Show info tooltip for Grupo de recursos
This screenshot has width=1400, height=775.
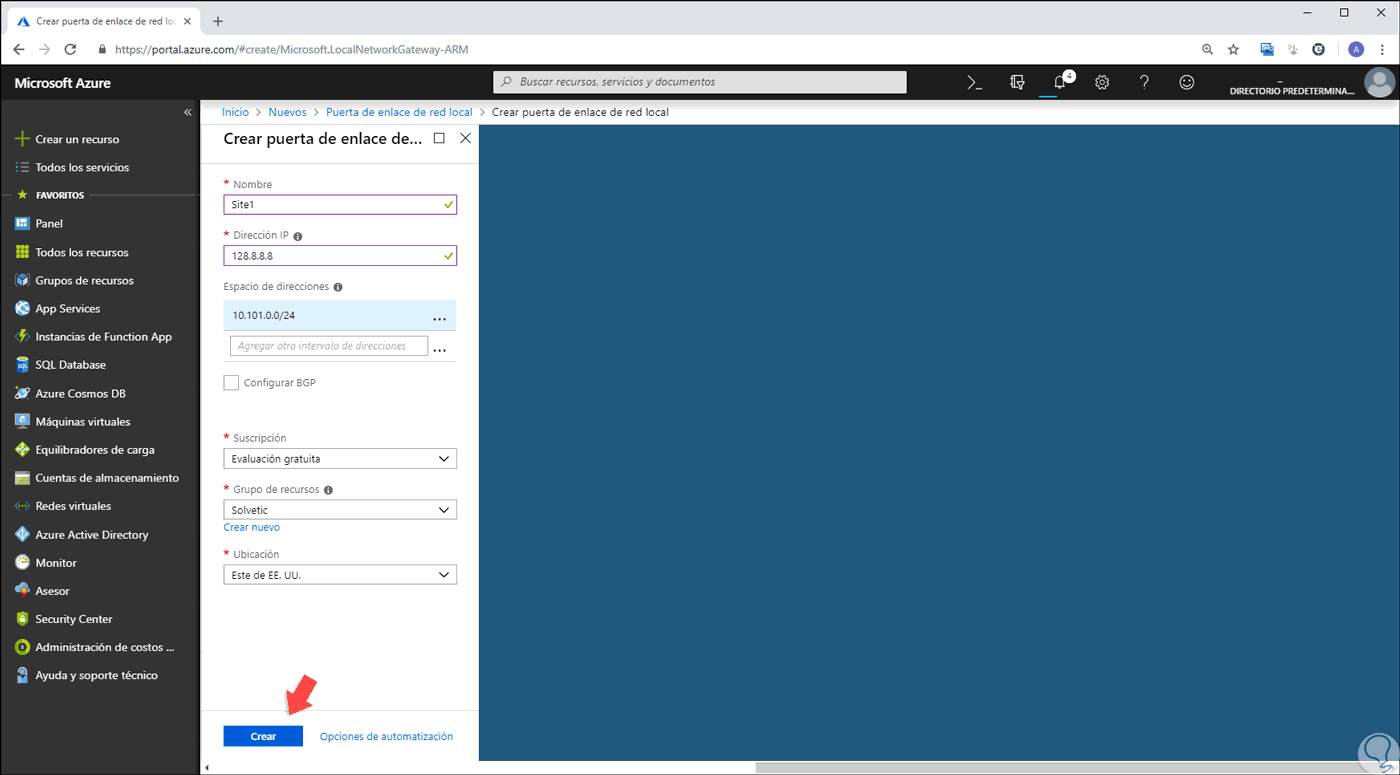pos(329,490)
